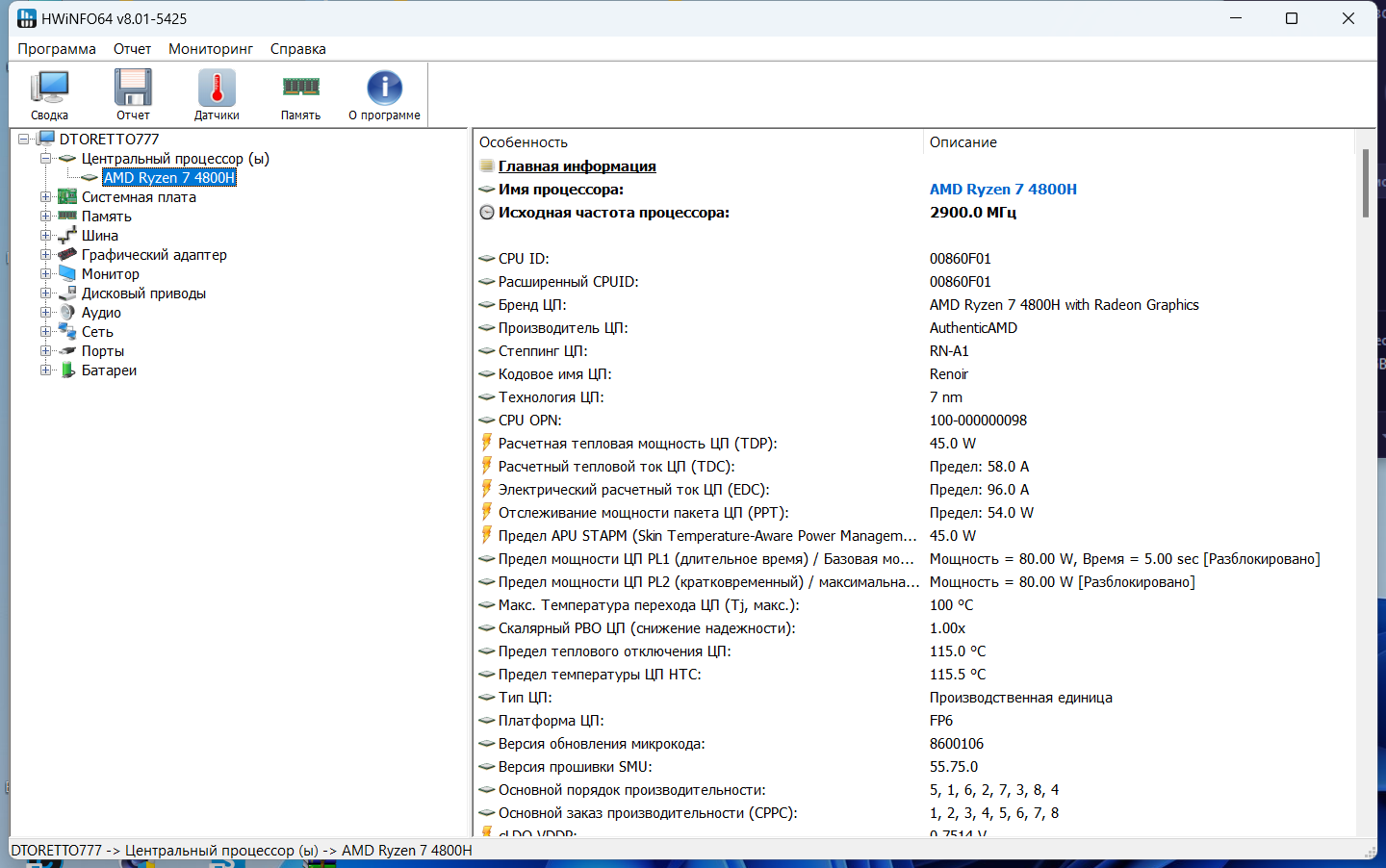Open the Мониторинг menu

[x=211, y=48]
